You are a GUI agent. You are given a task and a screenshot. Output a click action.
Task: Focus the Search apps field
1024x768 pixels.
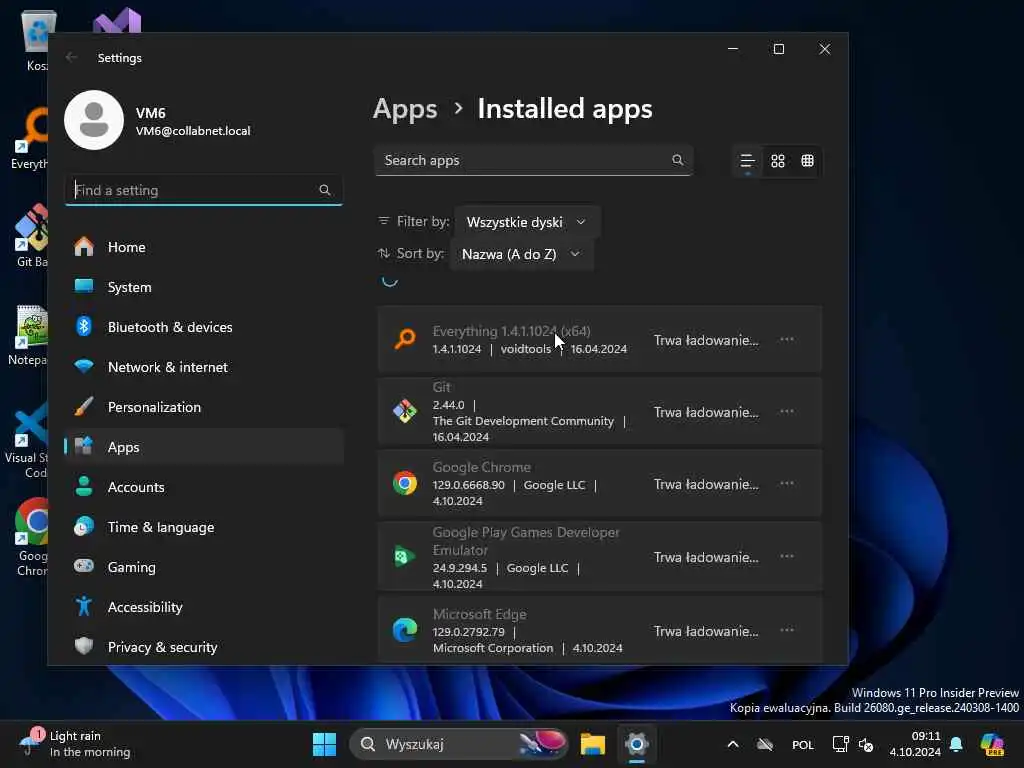pos(534,160)
